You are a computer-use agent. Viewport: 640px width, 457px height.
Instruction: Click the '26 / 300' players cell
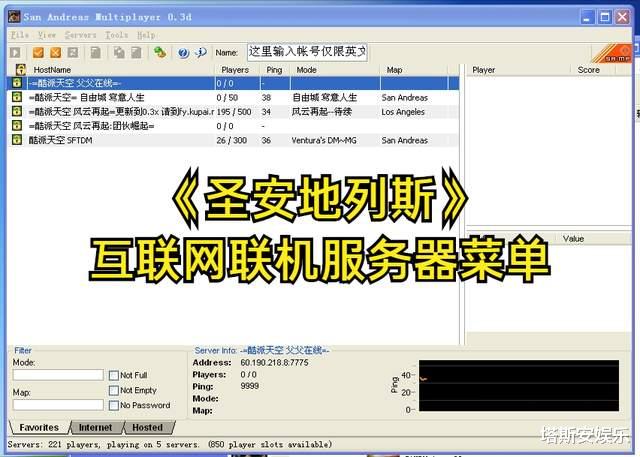[x=232, y=140]
